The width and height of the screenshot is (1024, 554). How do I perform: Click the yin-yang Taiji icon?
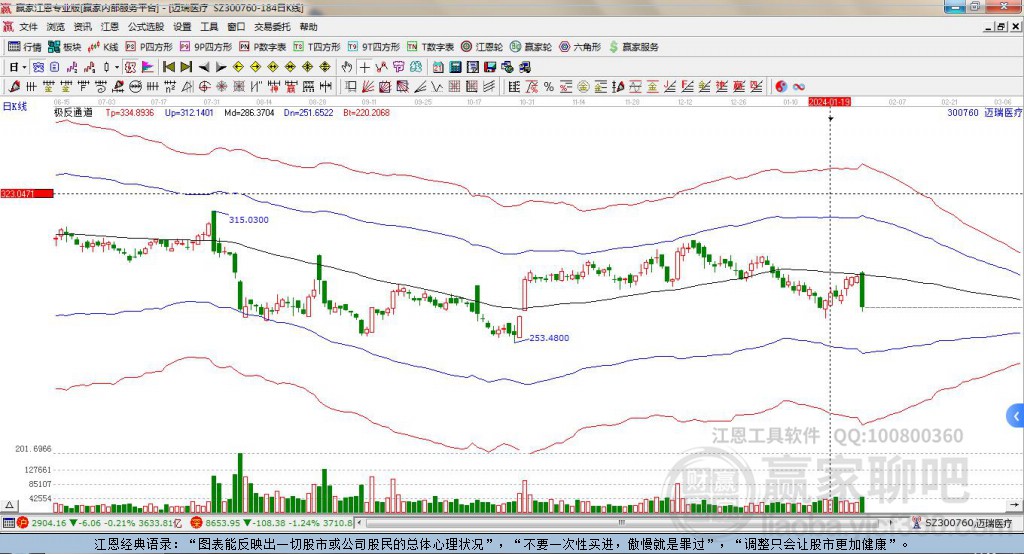coord(781,86)
